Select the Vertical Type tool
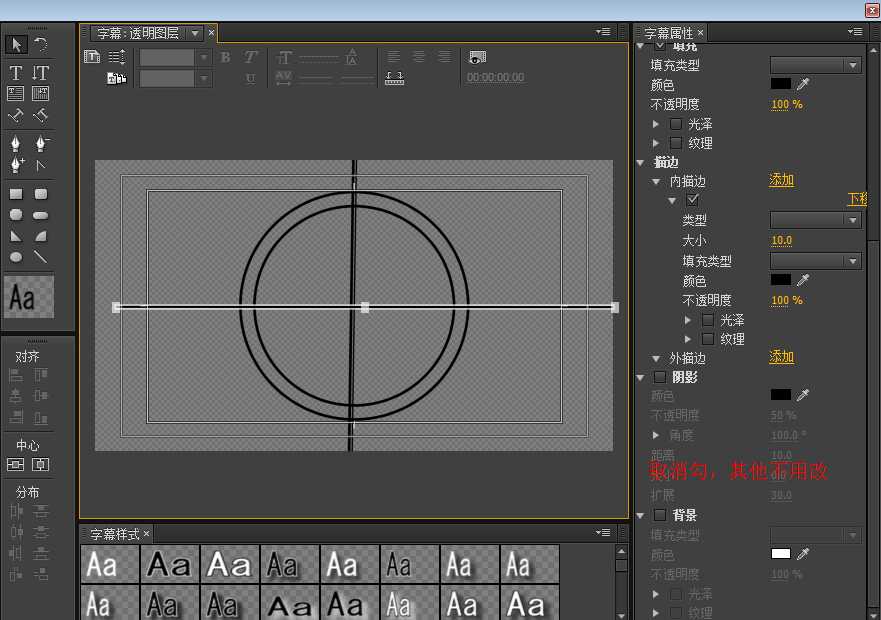This screenshot has width=881, height=620. pyautogui.click(x=40, y=73)
